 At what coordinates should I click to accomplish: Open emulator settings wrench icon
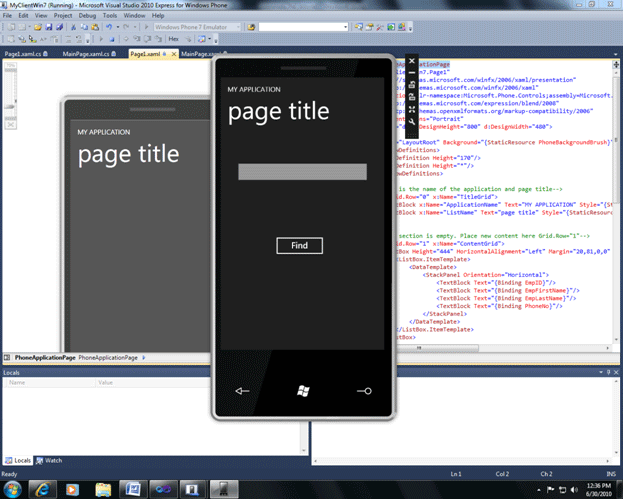point(412,122)
